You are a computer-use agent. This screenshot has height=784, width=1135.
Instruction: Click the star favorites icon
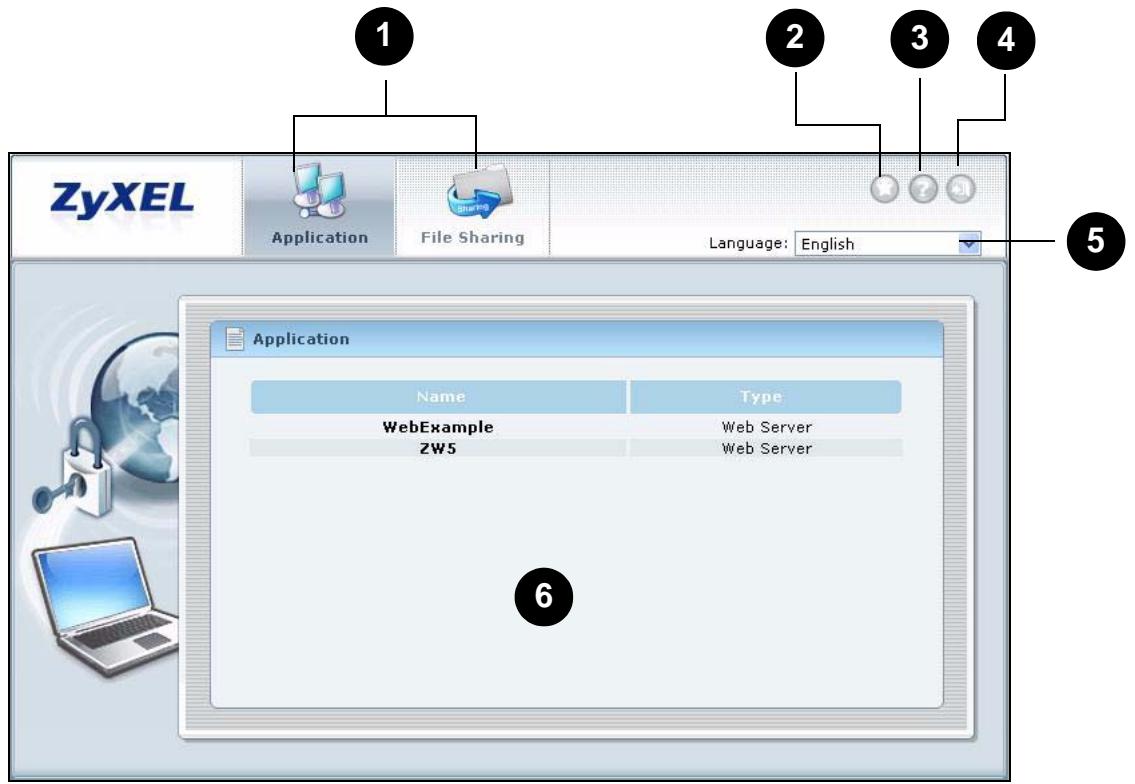[x=884, y=189]
